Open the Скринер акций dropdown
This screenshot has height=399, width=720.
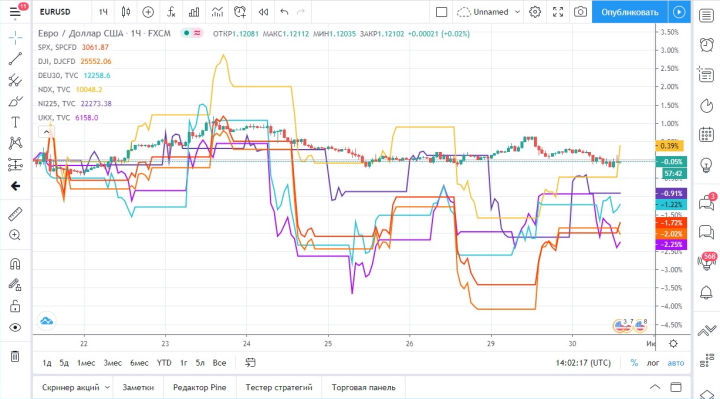[76, 388]
